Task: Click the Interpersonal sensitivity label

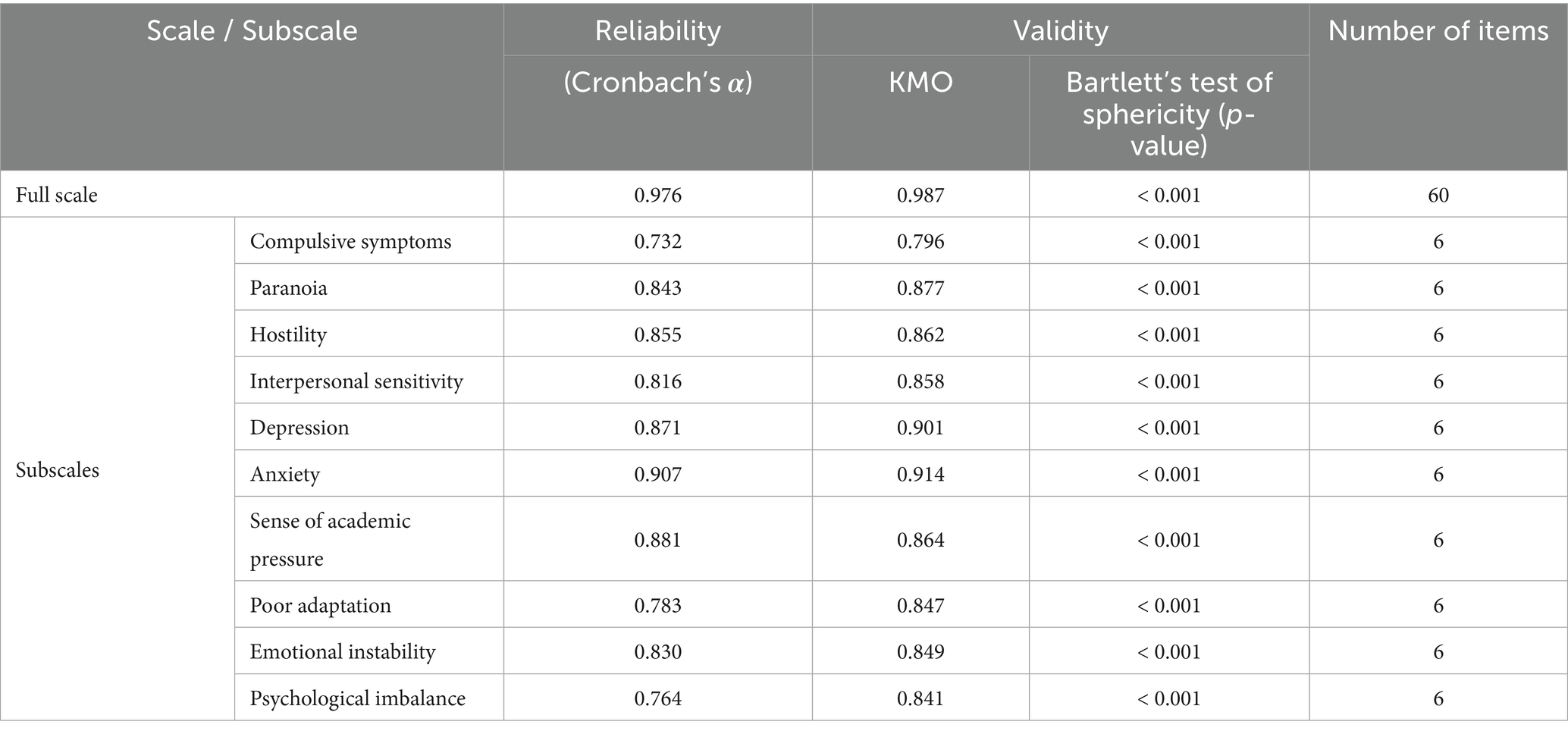Action: pos(356,381)
